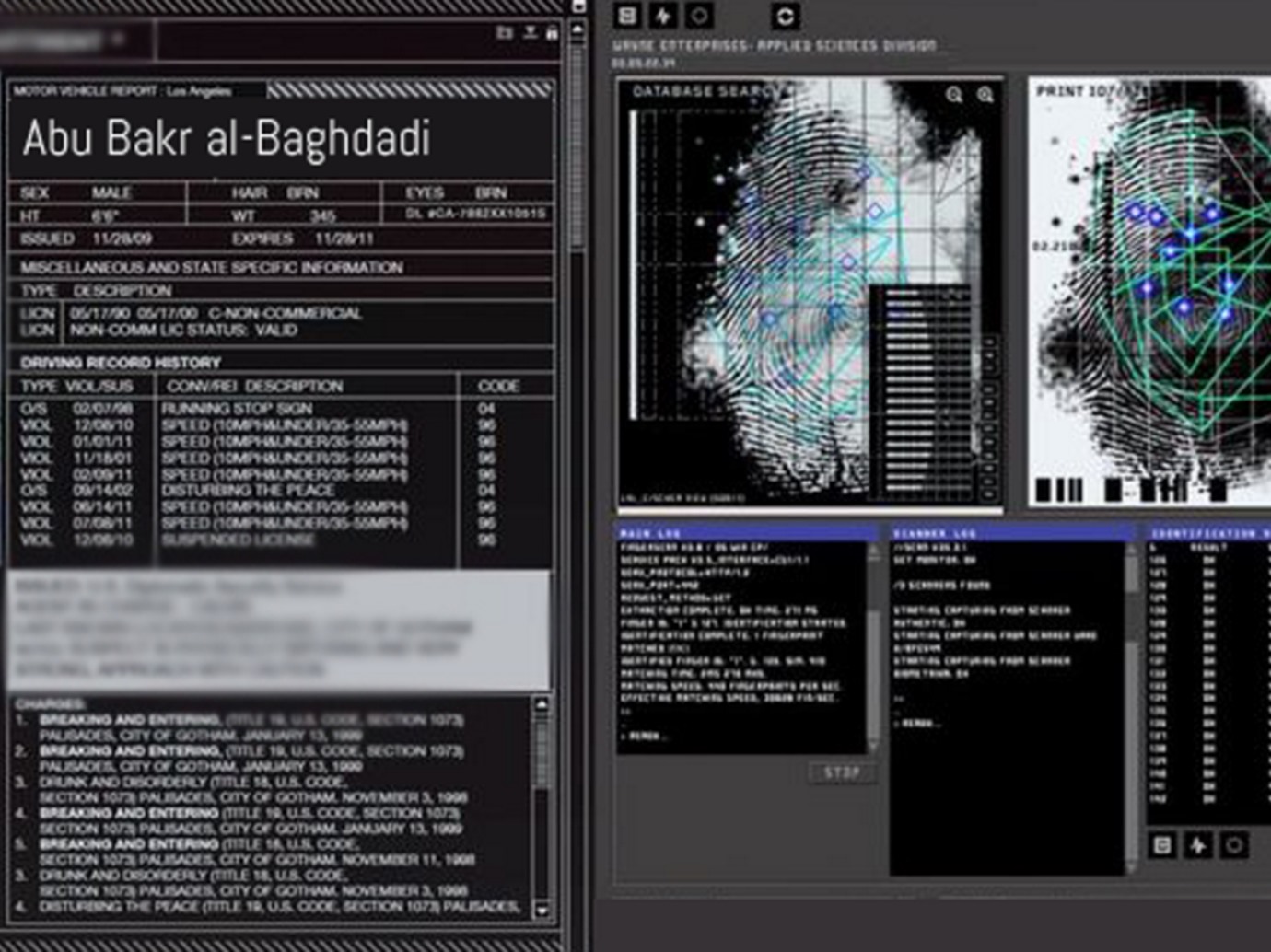Click charge number 4, Breaking and Entering

(239, 821)
